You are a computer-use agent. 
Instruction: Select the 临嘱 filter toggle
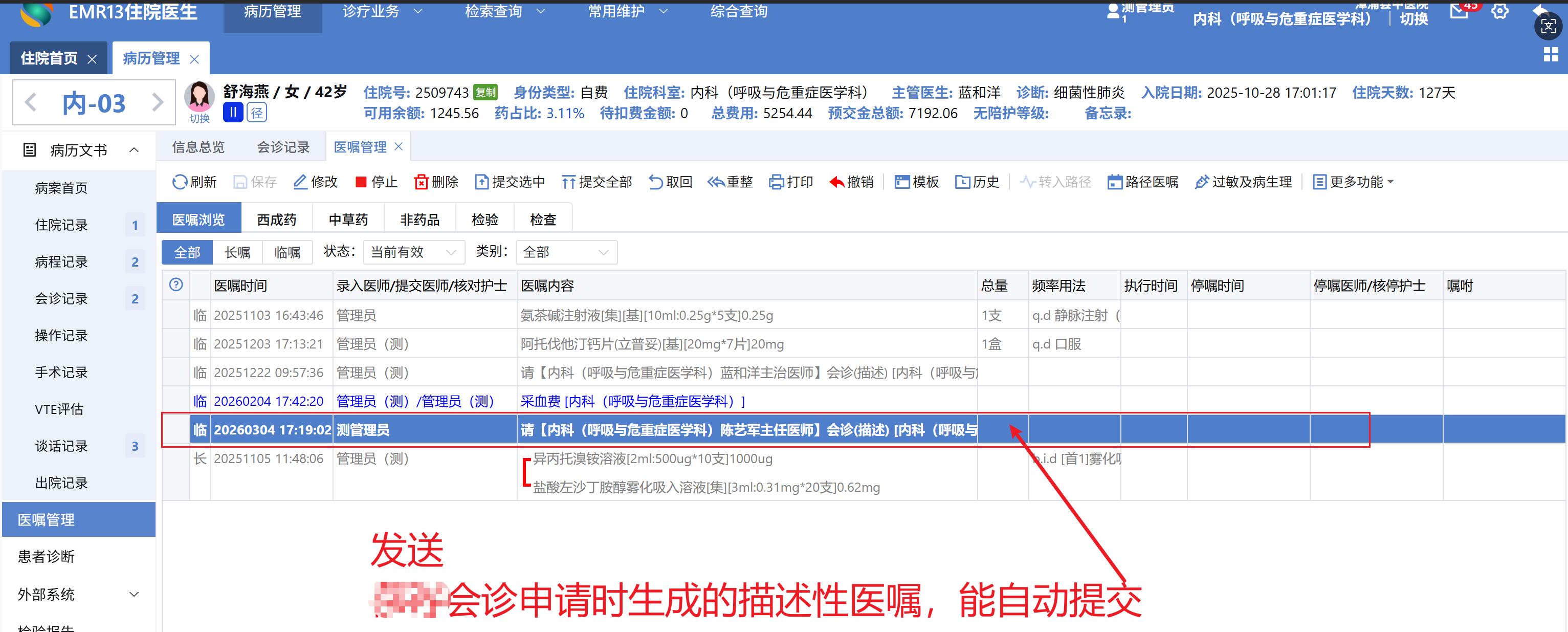tap(286, 252)
